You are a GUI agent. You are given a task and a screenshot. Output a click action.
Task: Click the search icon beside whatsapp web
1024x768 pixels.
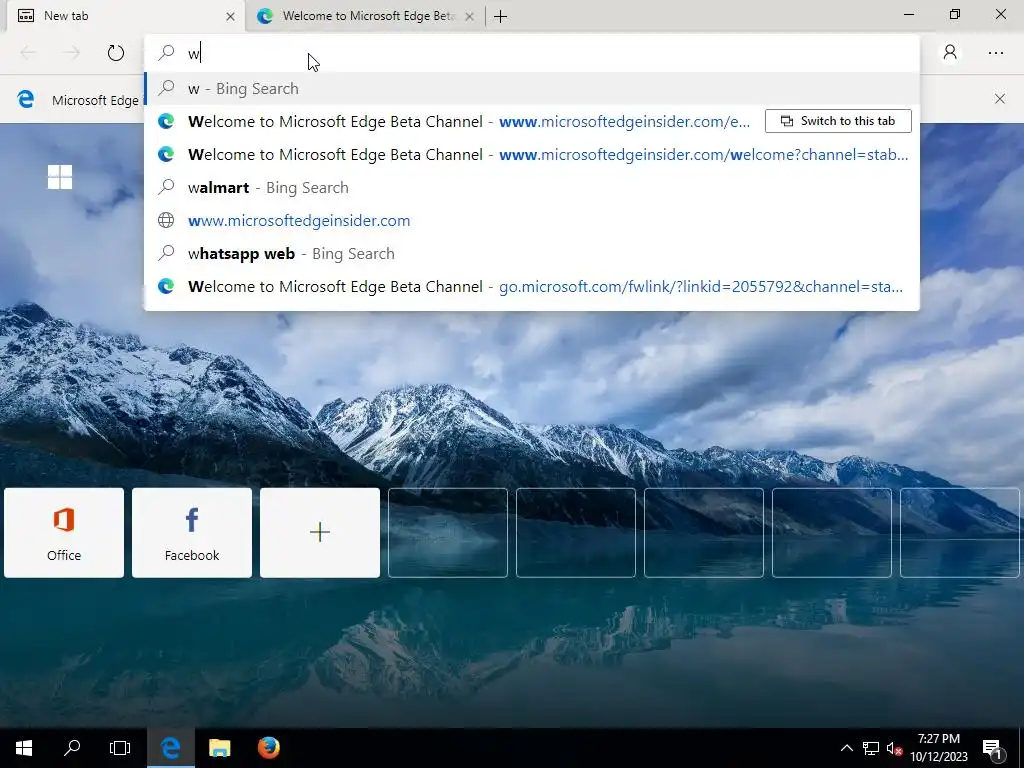click(x=167, y=253)
